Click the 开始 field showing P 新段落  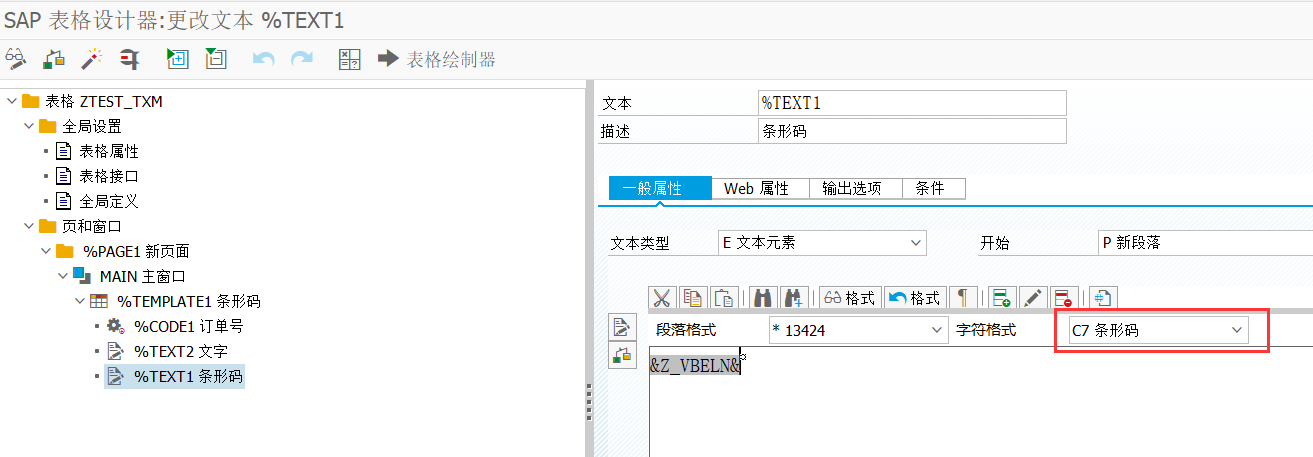click(1205, 243)
